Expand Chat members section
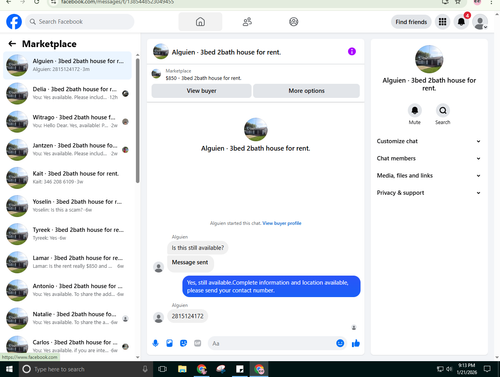Image resolution: width=500 pixels, height=377 pixels. (x=429, y=158)
